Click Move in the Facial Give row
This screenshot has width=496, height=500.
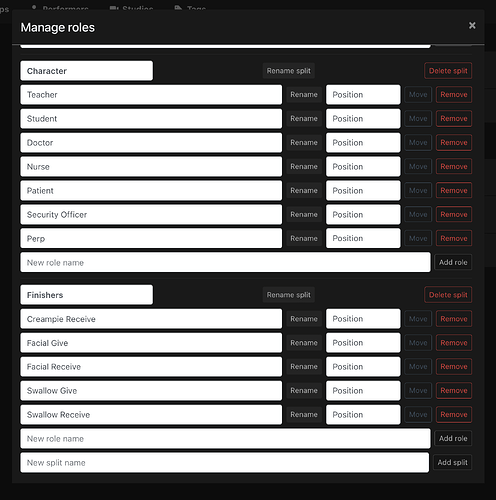[418, 343]
